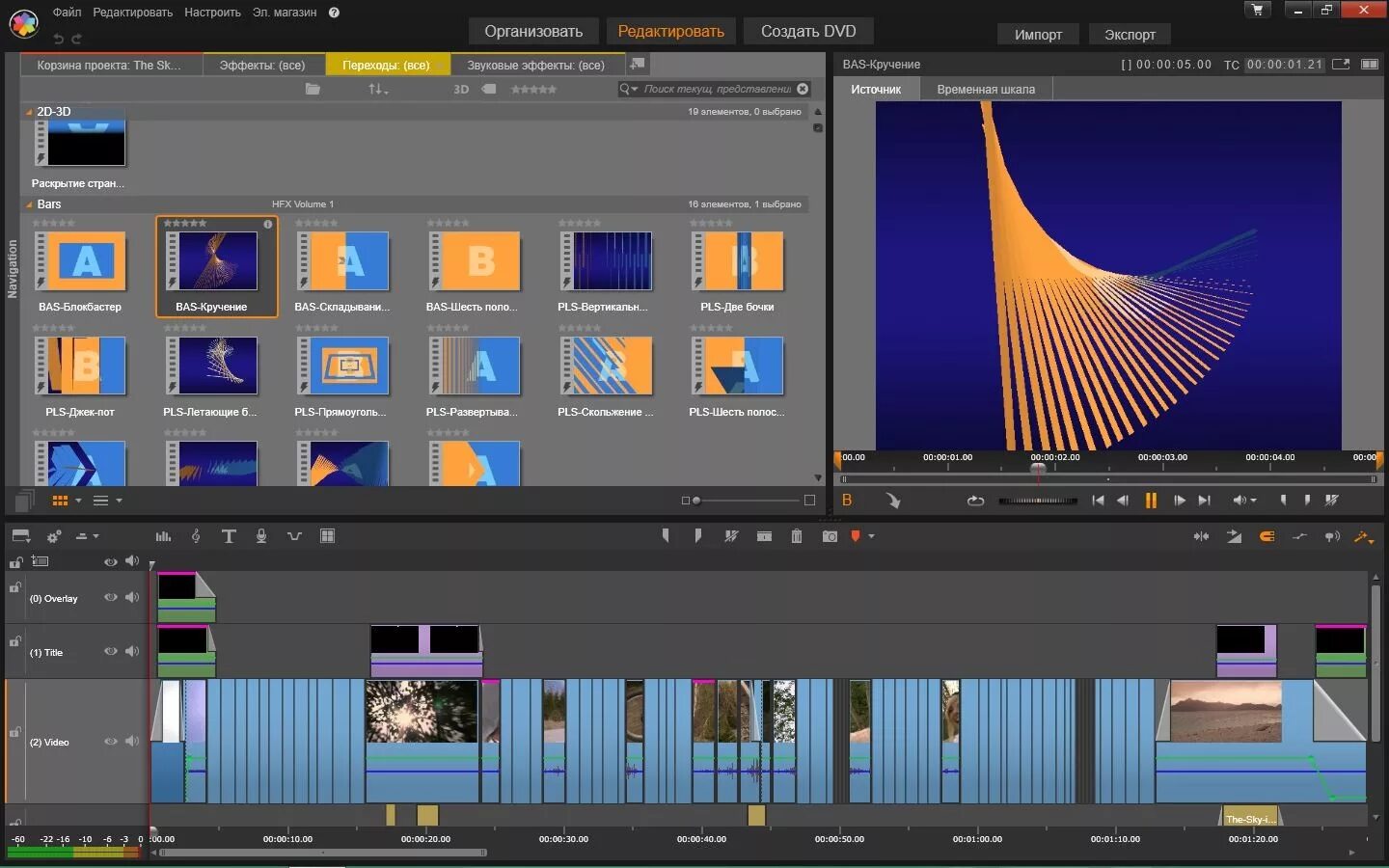The height and width of the screenshot is (868, 1389).
Task: Clear the library search field
Action: 803,89
